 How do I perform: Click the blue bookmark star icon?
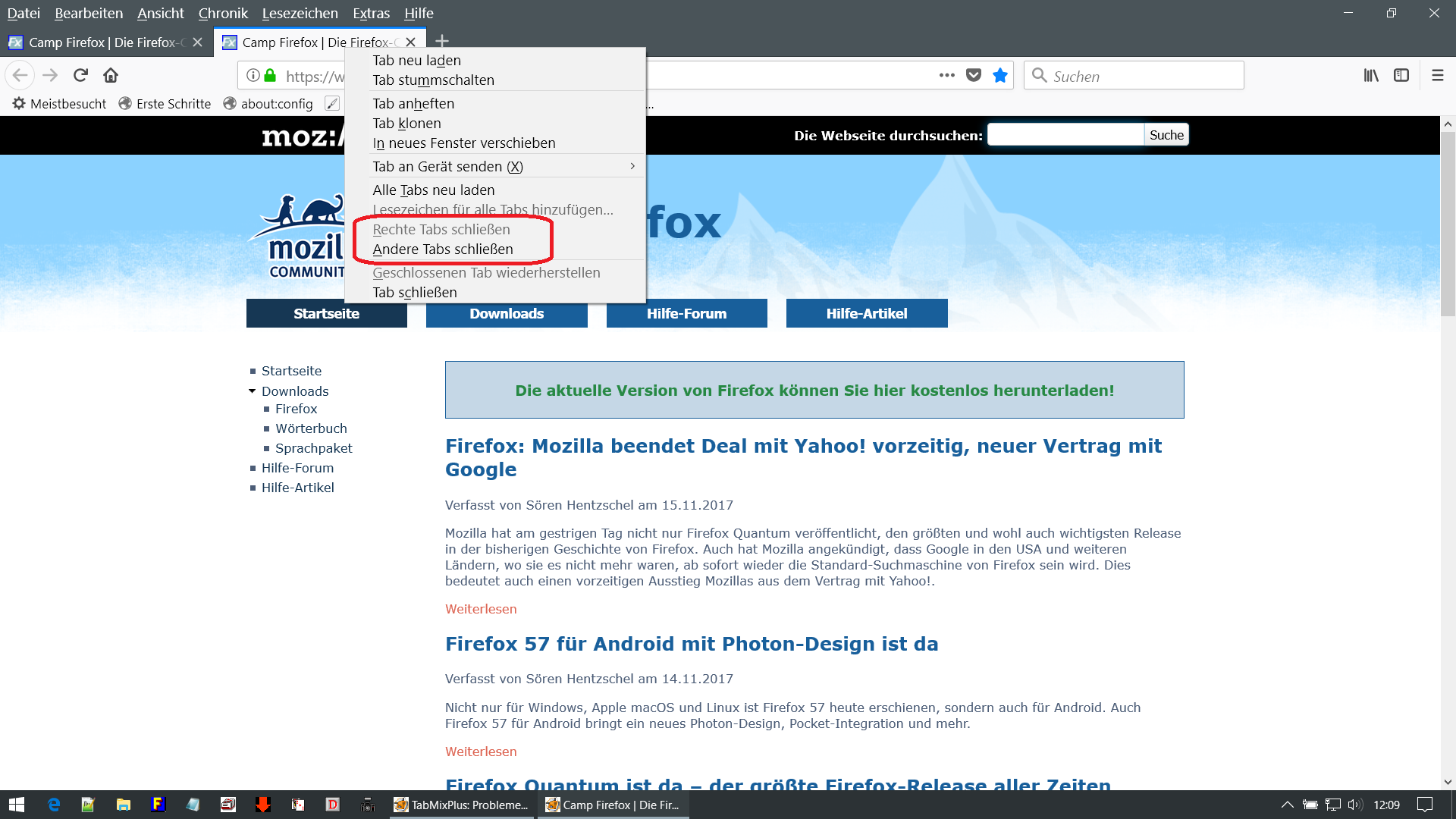click(1000, 75)
